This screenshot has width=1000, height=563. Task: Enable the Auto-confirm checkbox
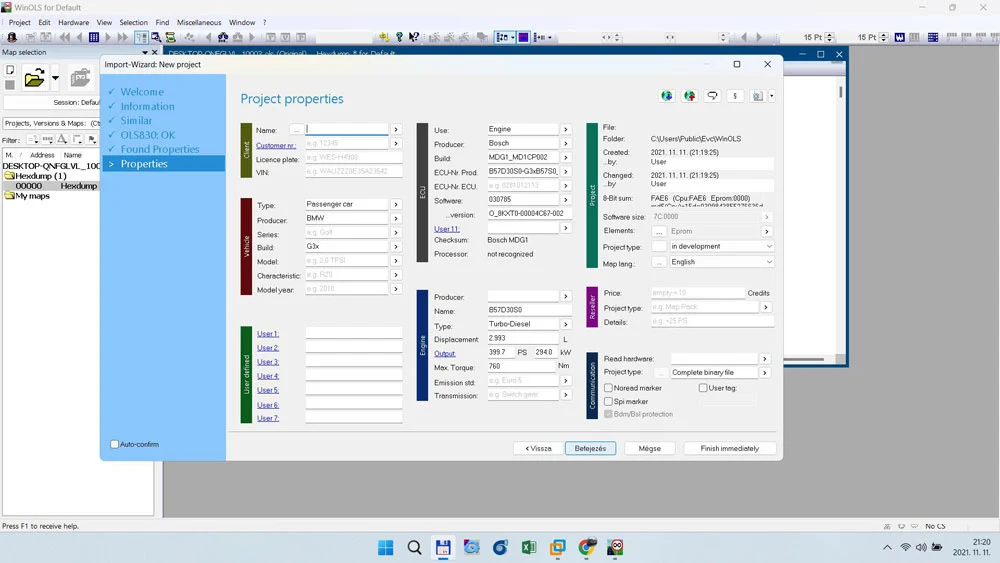(x=114, y=444)
